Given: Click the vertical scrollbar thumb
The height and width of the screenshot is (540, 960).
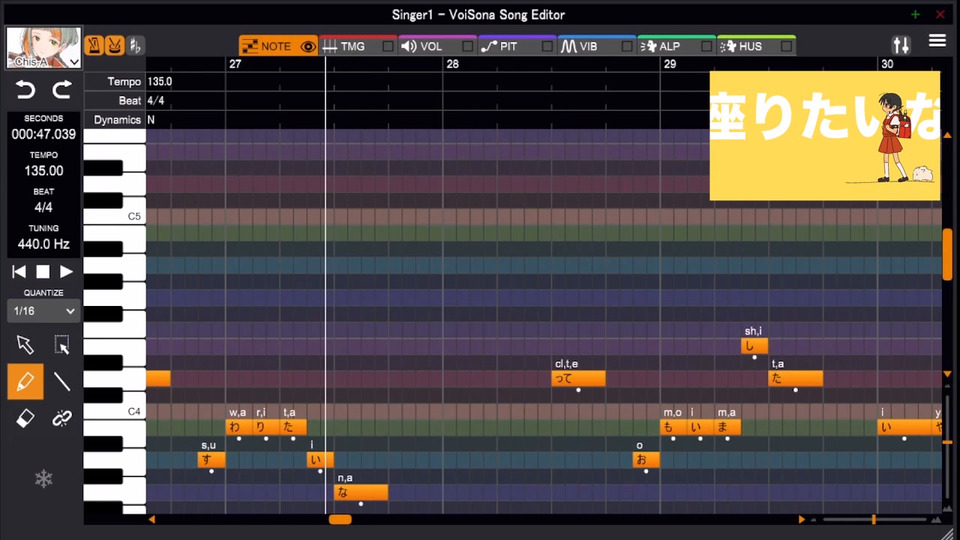Looking at the screenshot, I should point(947,254).
